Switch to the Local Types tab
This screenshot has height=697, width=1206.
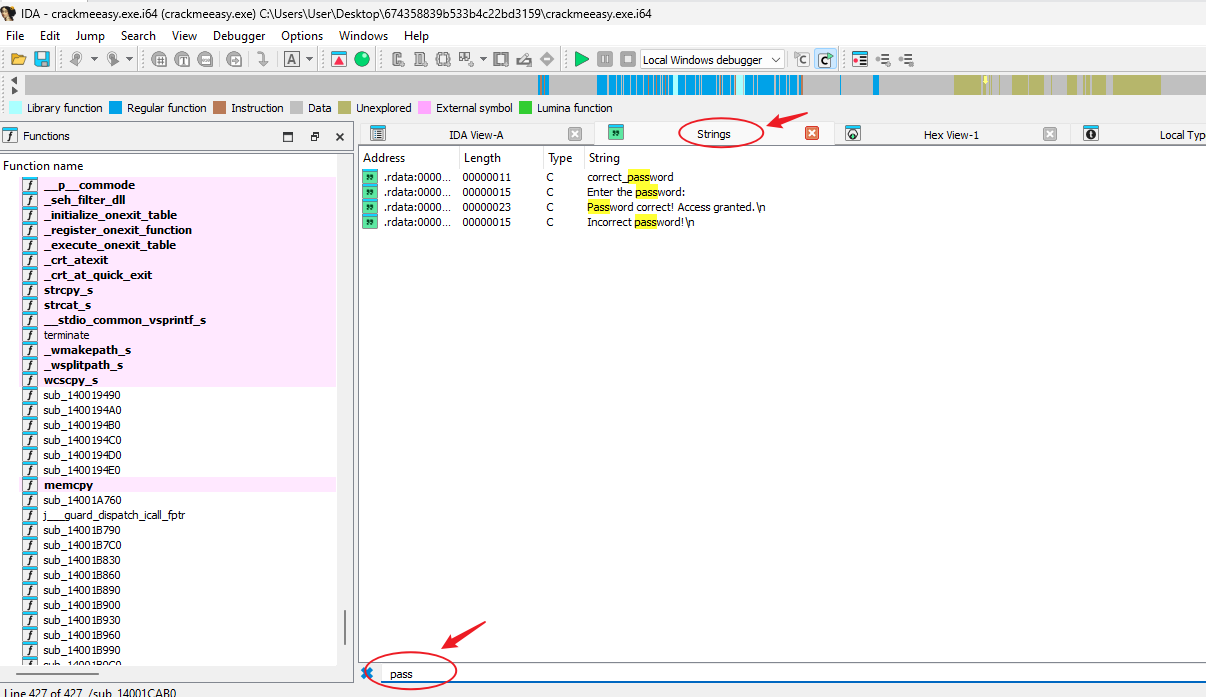click(x=1140, y=134)
